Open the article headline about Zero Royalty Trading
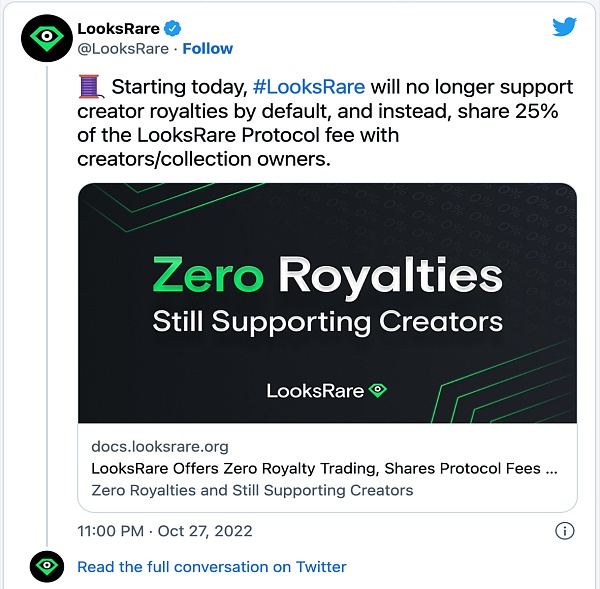Viewport: 600px width, 589px height. click(x=324, y=468)
